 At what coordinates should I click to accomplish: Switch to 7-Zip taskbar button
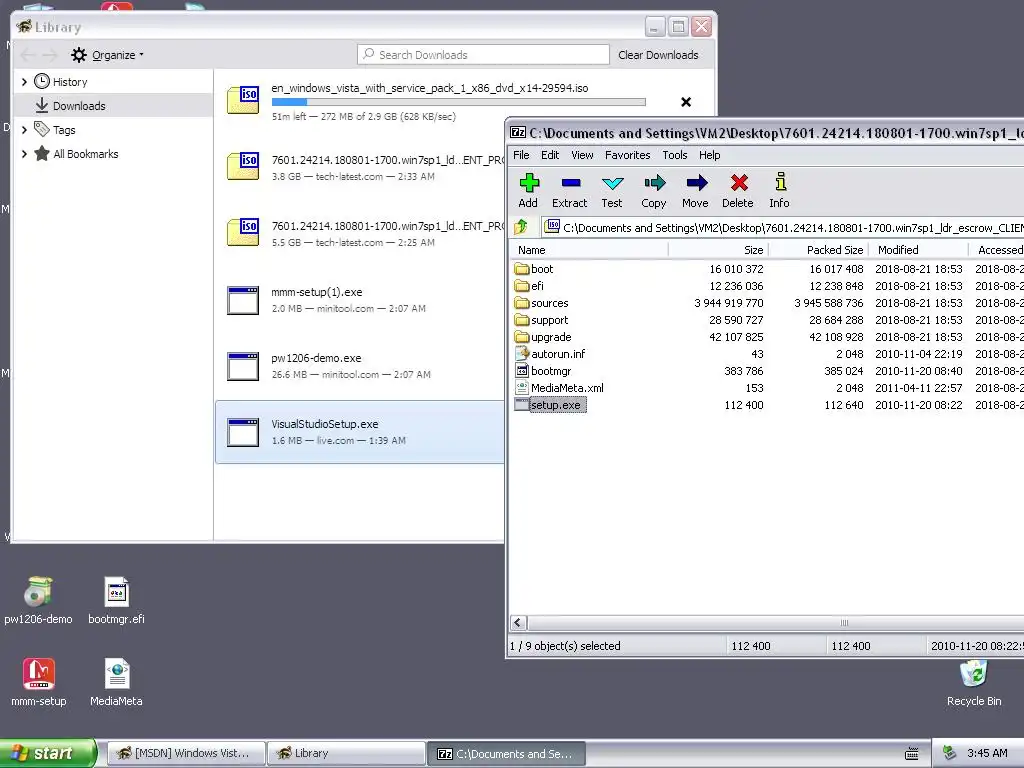(x=506, y=753)
